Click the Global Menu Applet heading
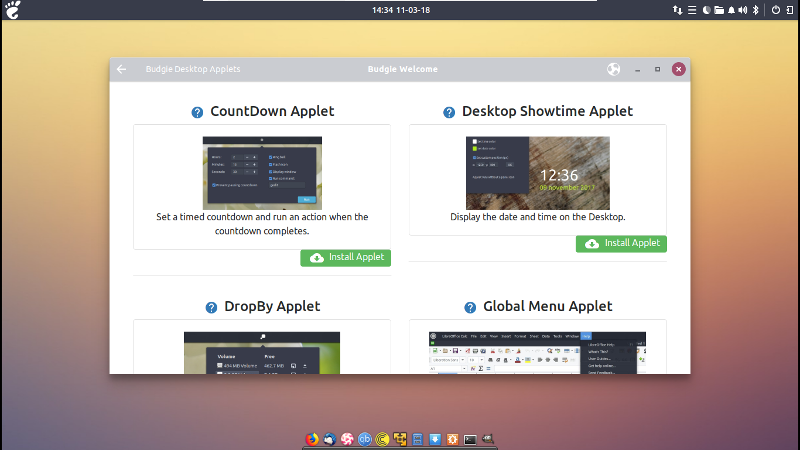This screenshot has height=450, width=800. pos(547,306)
